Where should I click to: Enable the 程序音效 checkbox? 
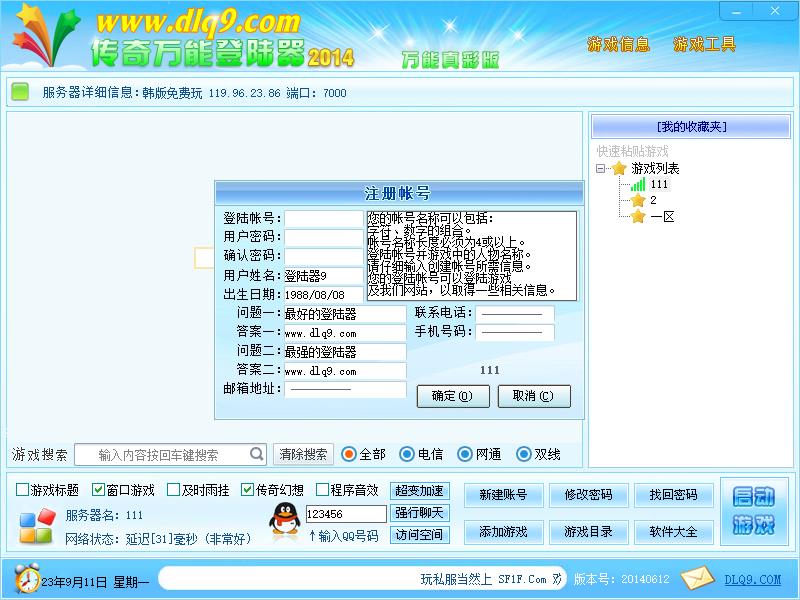click(x=322, y=490)
